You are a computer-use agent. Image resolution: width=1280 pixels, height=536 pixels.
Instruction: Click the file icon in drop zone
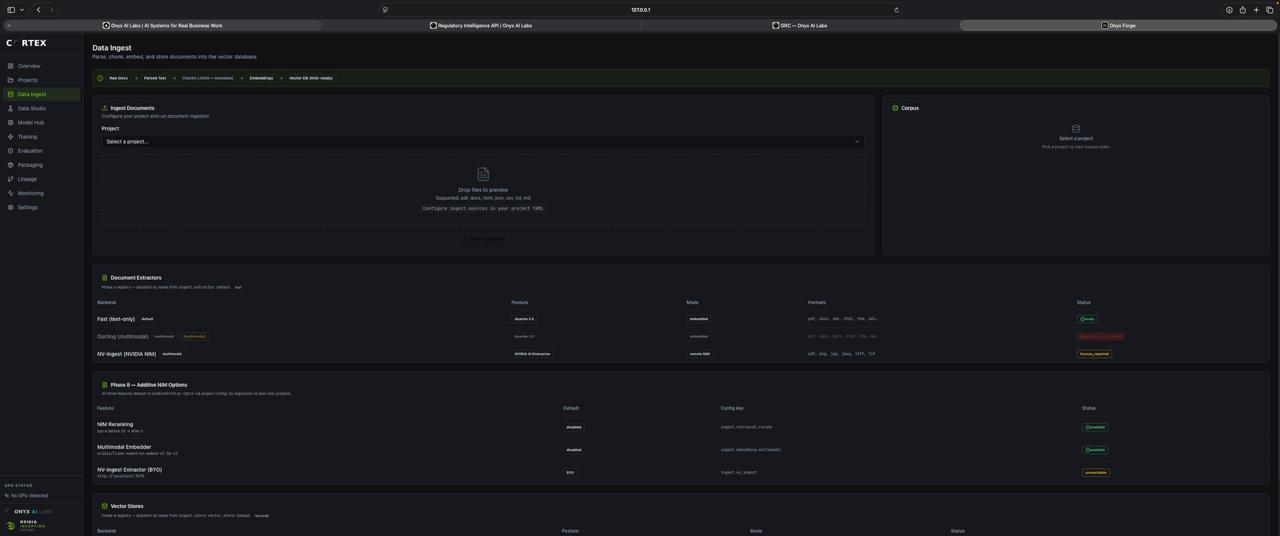pos(483,174)
